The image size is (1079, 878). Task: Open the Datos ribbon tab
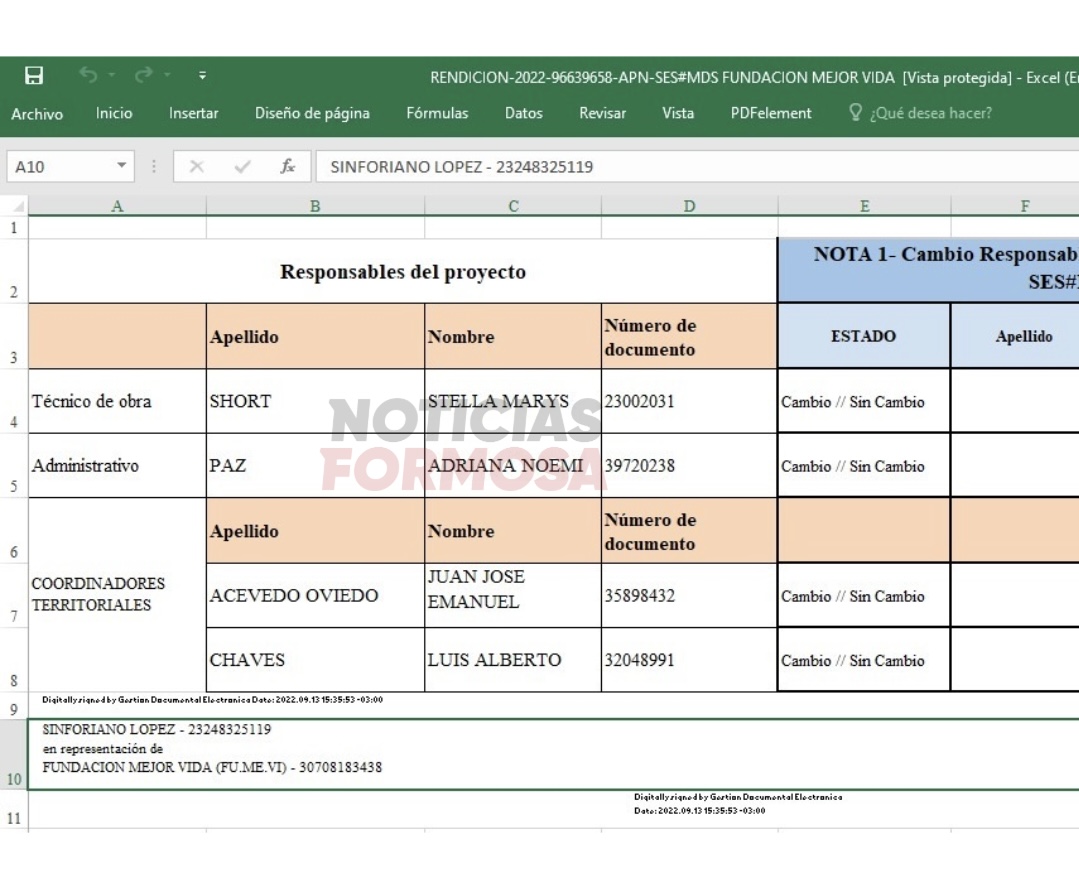point(524,113)
